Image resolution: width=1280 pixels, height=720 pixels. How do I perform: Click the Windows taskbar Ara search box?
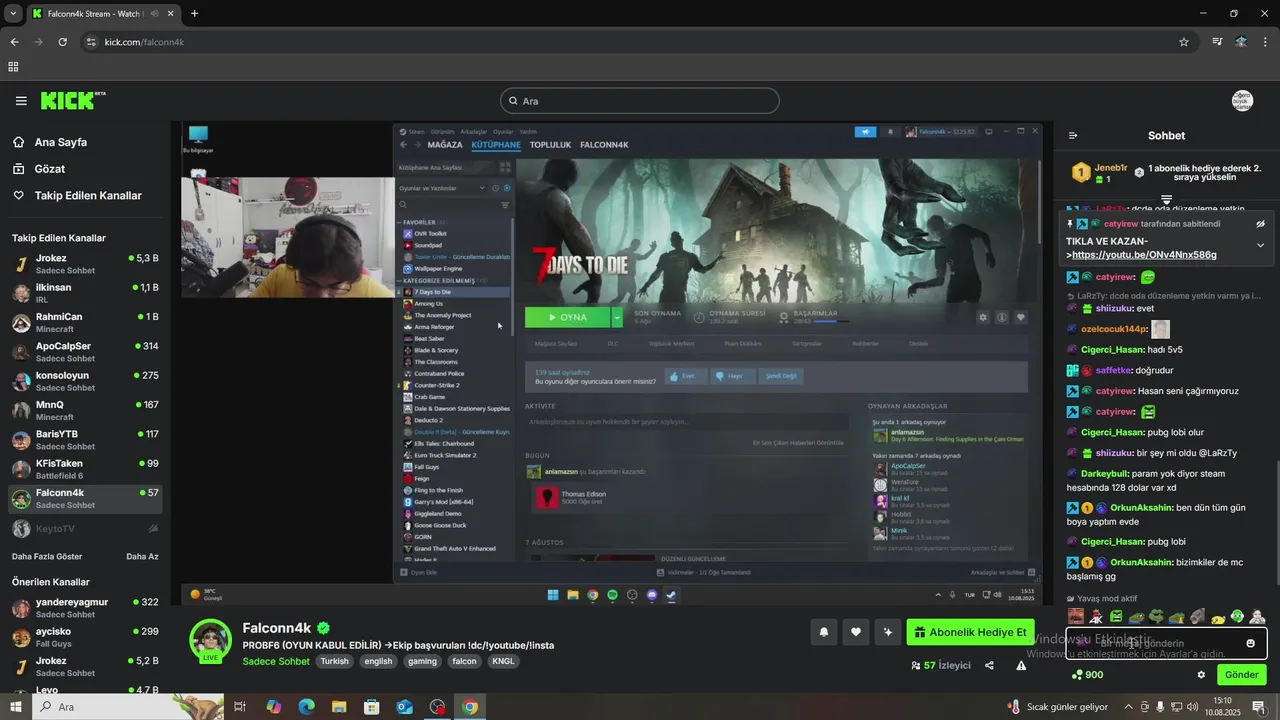click(128, 707)
